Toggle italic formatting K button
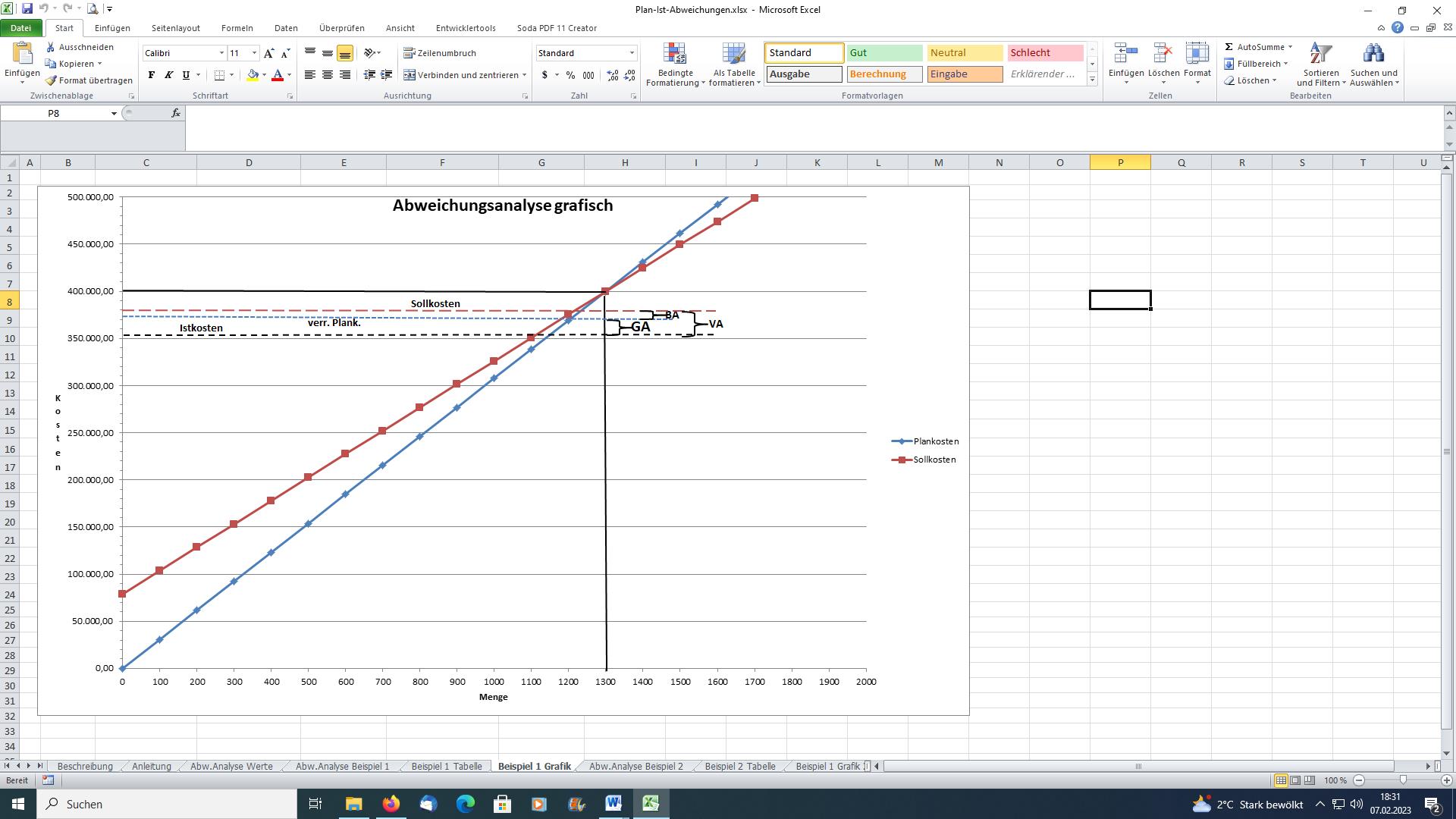 point(168,75)
